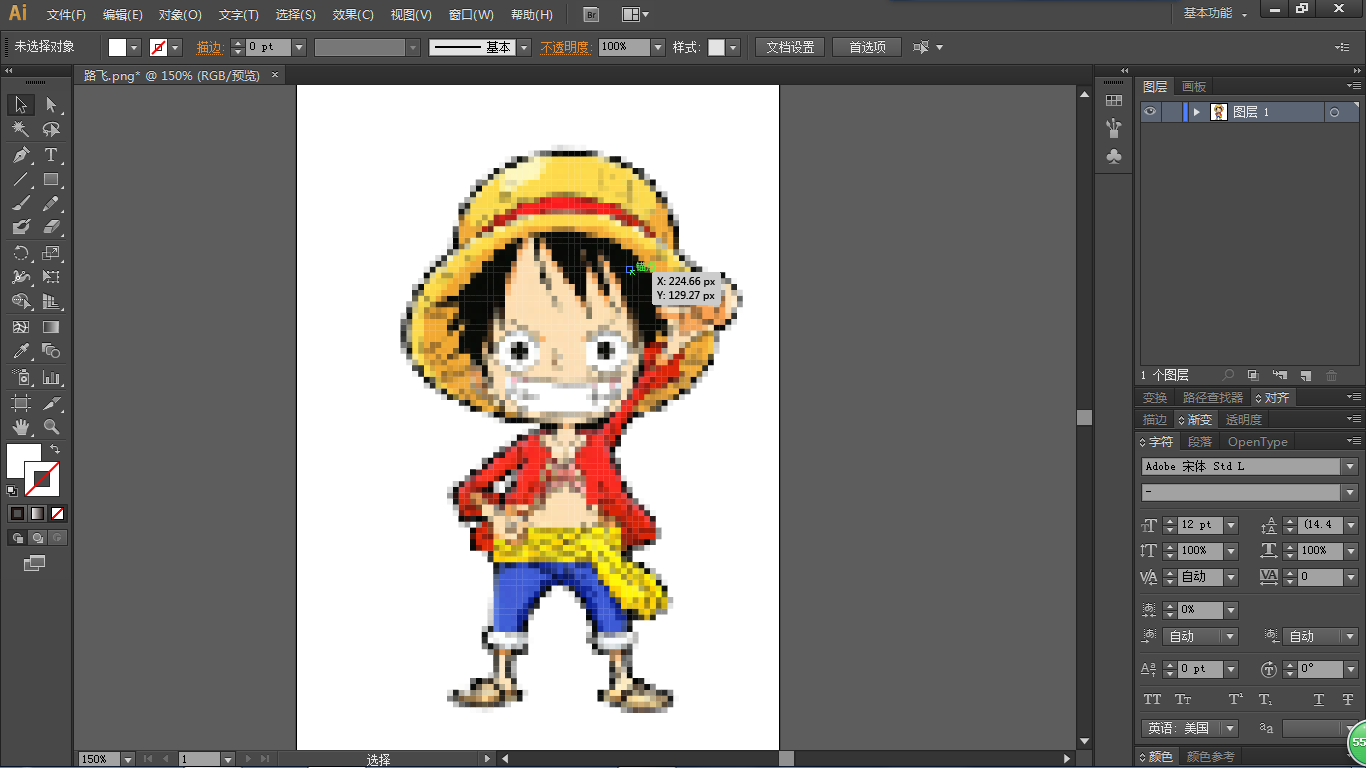
Task: Pick the Gradient tool
Action: click(51, 327)
